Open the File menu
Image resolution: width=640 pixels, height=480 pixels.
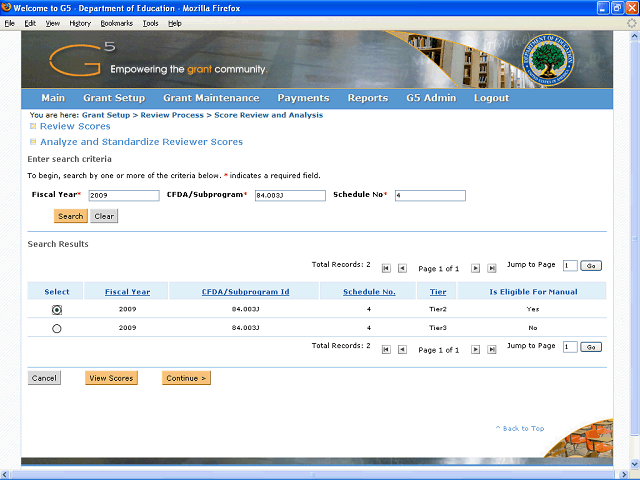pyautogui.click(x=9, y=23)
